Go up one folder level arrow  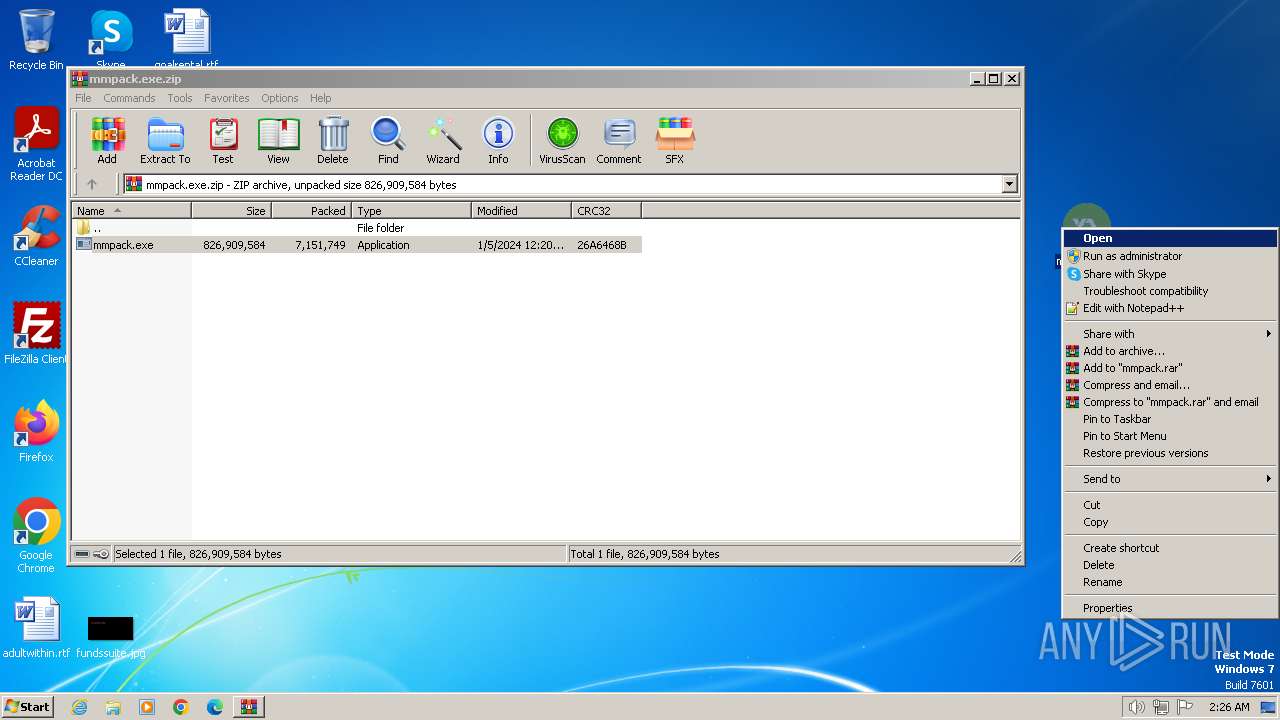pyautogui.click(x=92, y=184)
